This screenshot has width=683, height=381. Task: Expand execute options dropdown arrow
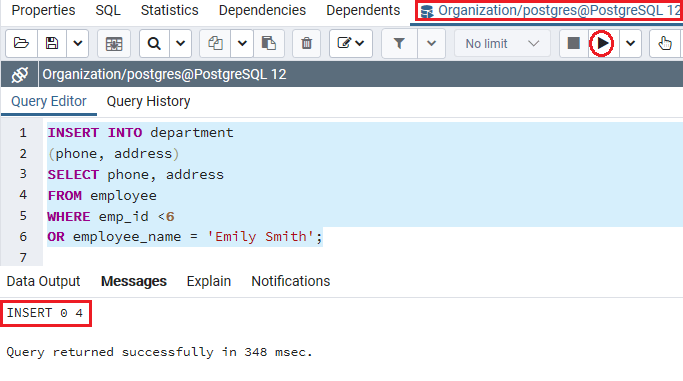[630, 44]
